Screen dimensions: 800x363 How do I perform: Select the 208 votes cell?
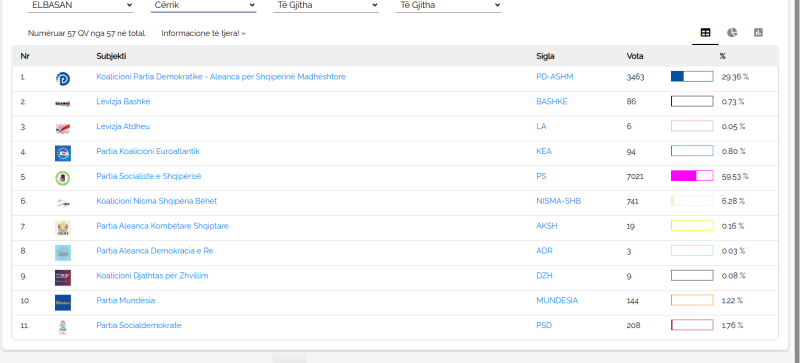point(633,326)
